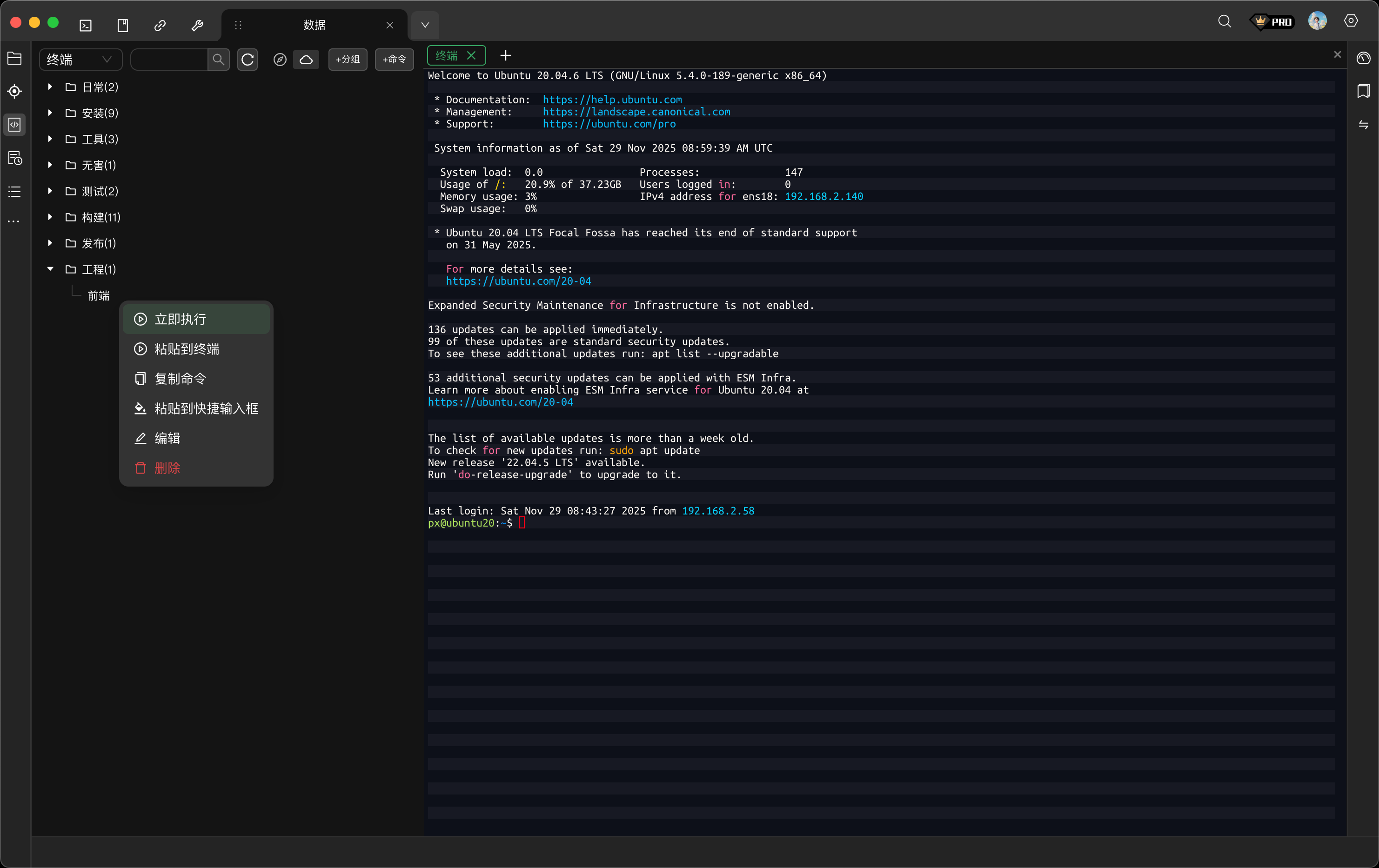The width and height of the screenshot is (1379, 868).
Task: Click the refresh icon in command toolbar
Action: (x=248, y=59)
